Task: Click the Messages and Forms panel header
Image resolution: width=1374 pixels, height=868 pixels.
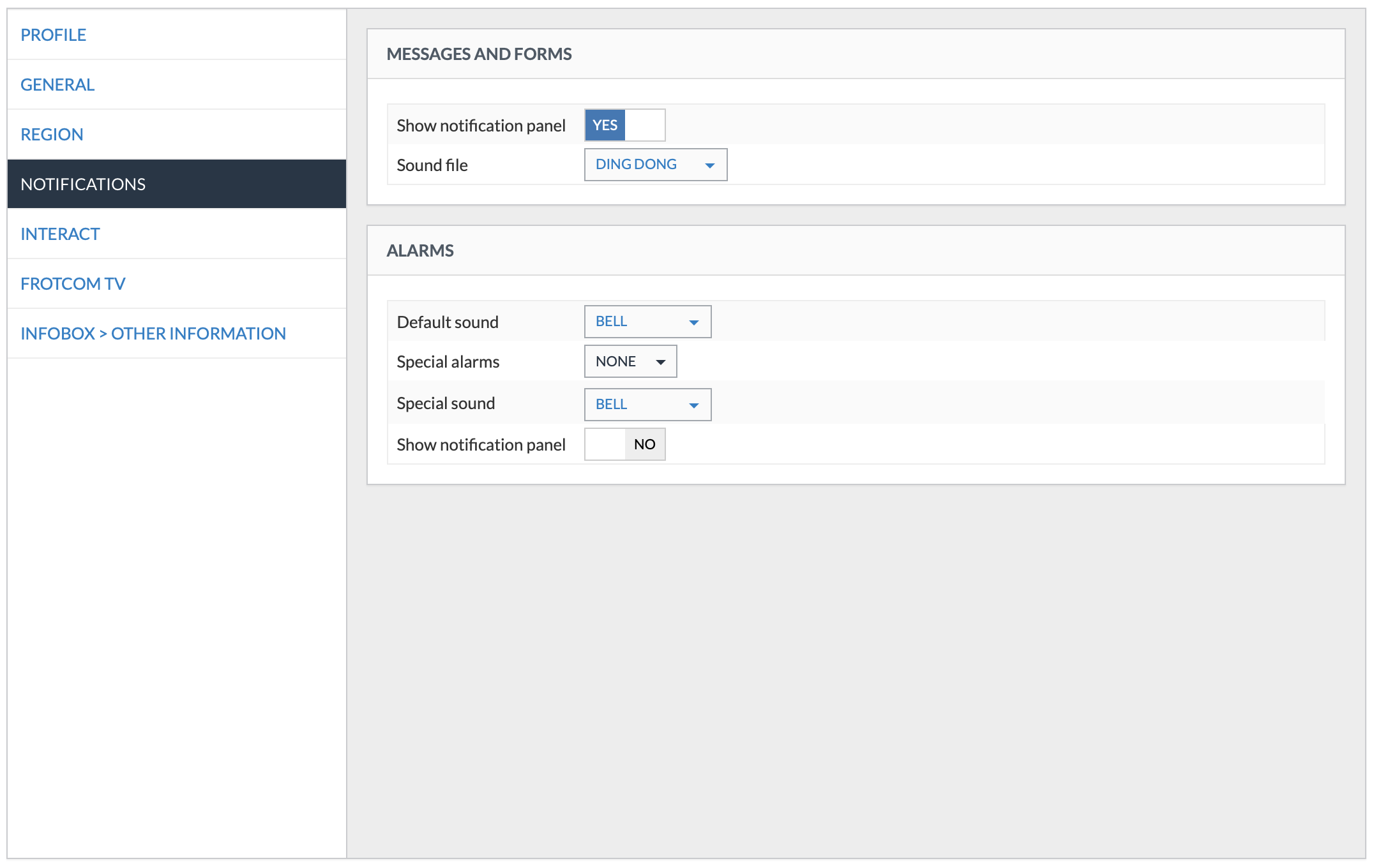Action: pos(479,54)
